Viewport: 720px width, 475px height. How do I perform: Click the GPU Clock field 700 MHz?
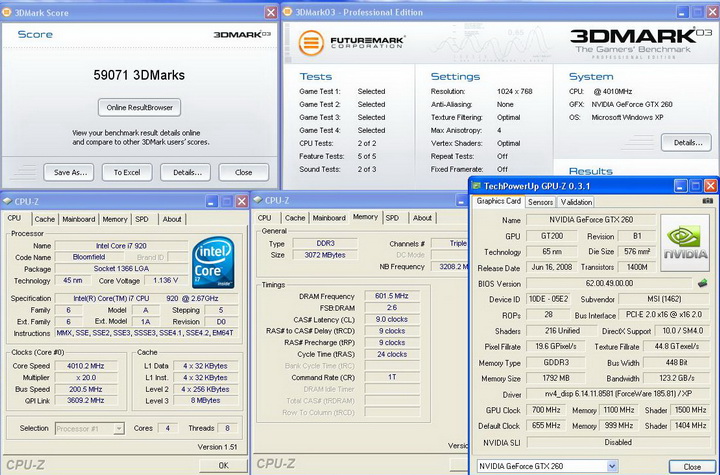tap(546, 410)
